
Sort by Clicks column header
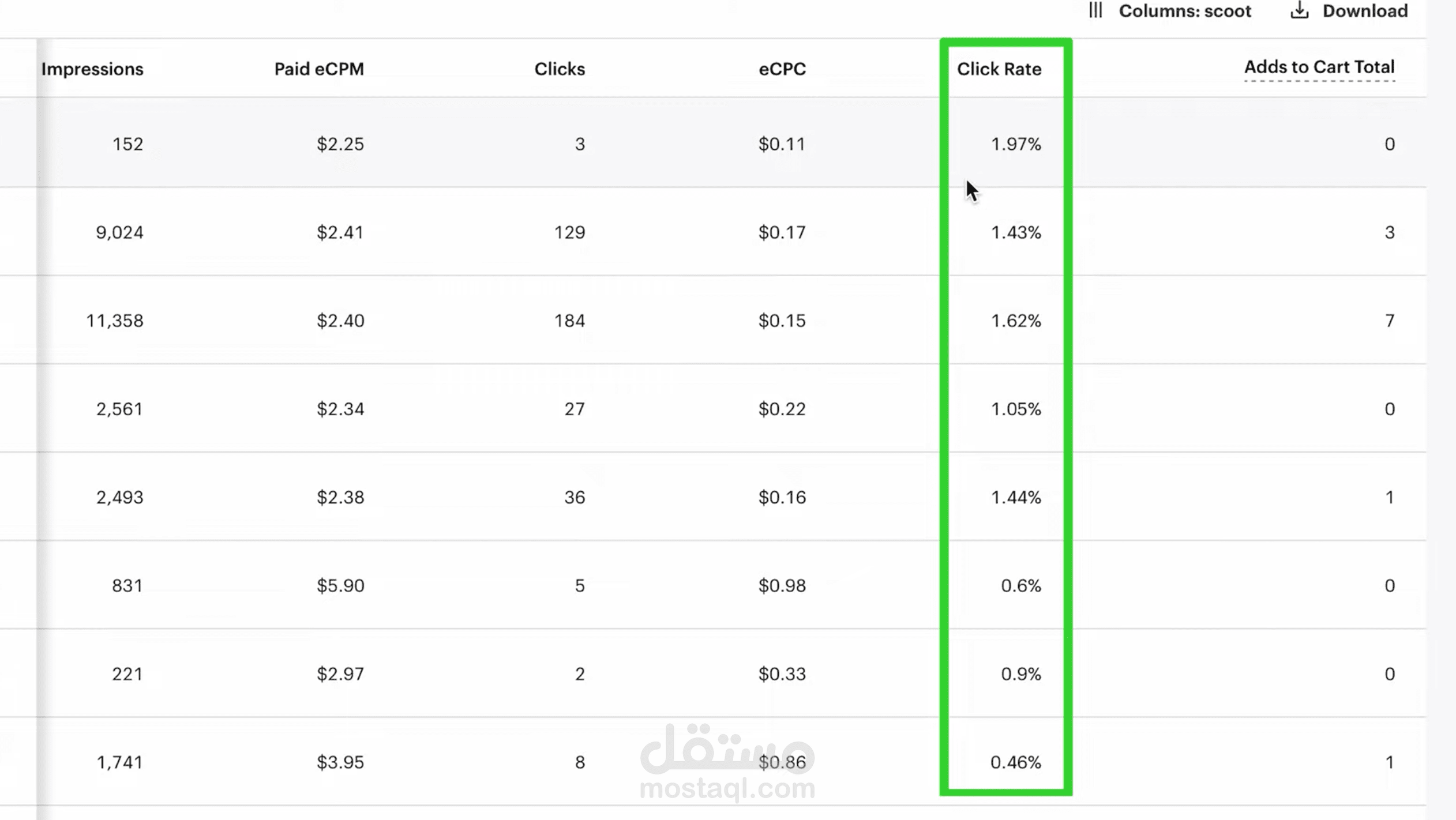coord(560,69)
